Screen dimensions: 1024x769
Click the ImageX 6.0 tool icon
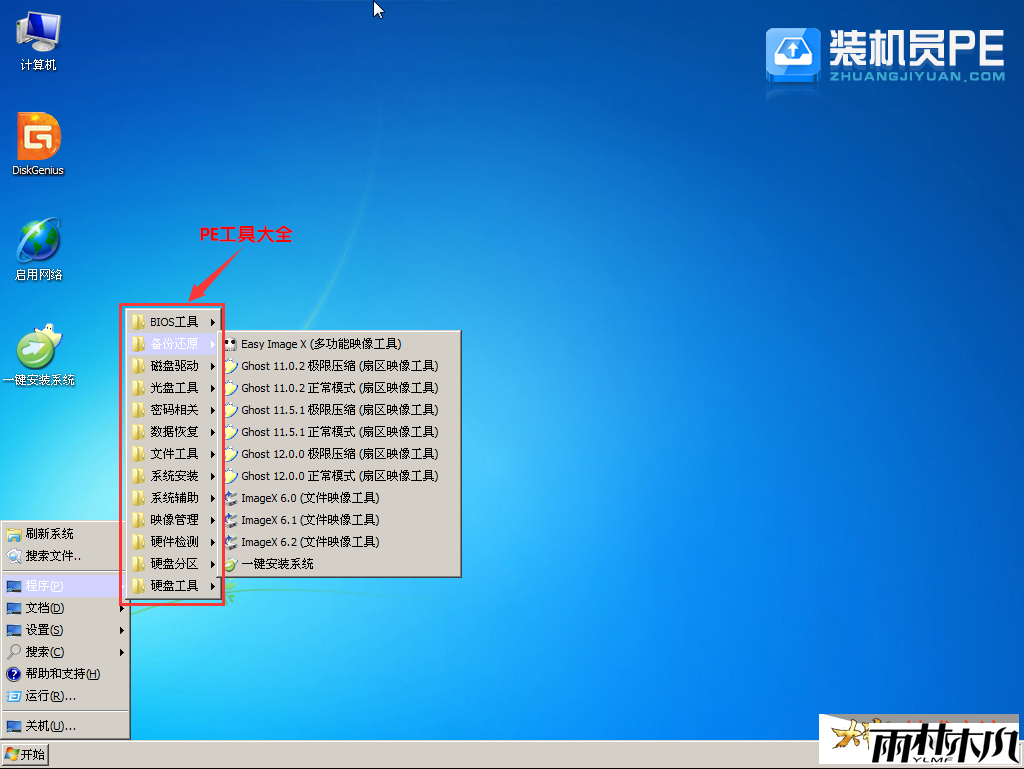(x=230, y=498)
